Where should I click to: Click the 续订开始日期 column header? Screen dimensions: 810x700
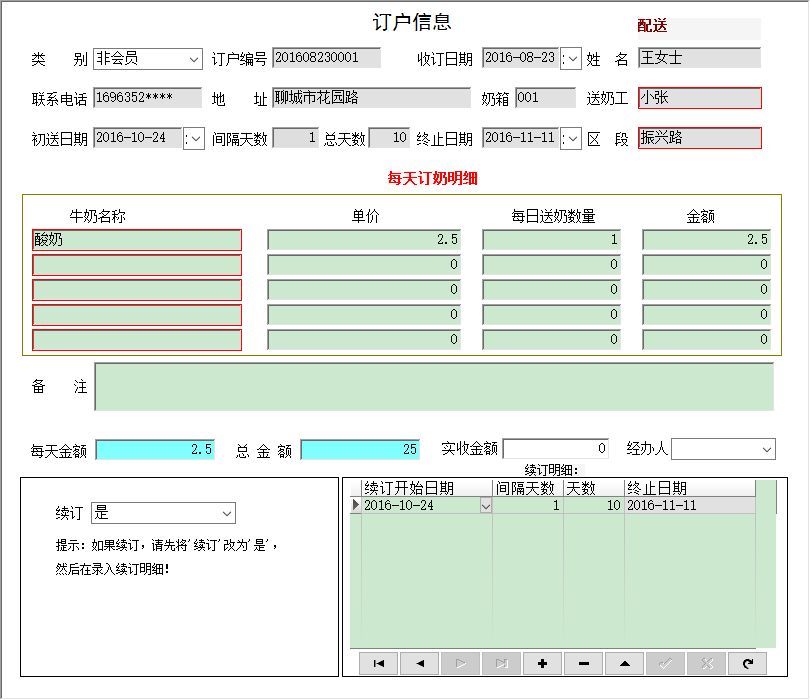coord(427,489)
